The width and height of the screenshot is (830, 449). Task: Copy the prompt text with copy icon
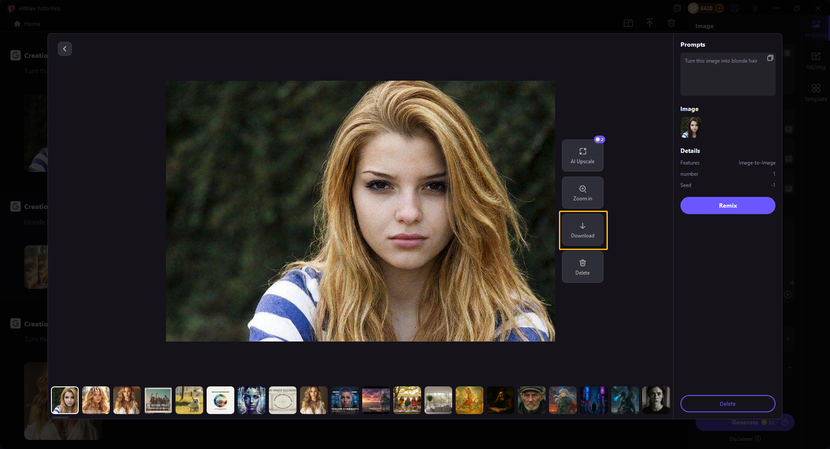pyautogui.click(x=770, y=59)
